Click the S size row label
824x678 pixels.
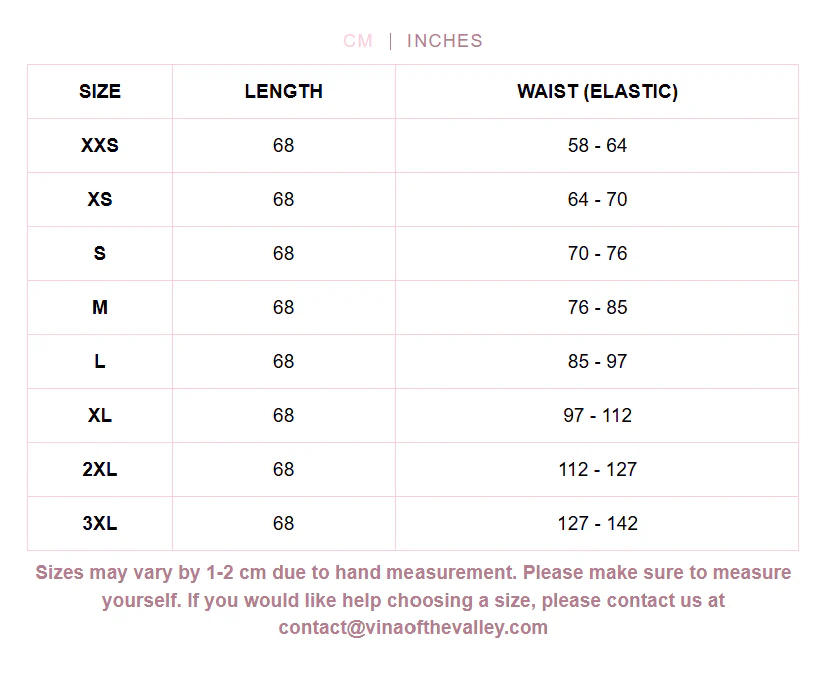coord(100,253)
